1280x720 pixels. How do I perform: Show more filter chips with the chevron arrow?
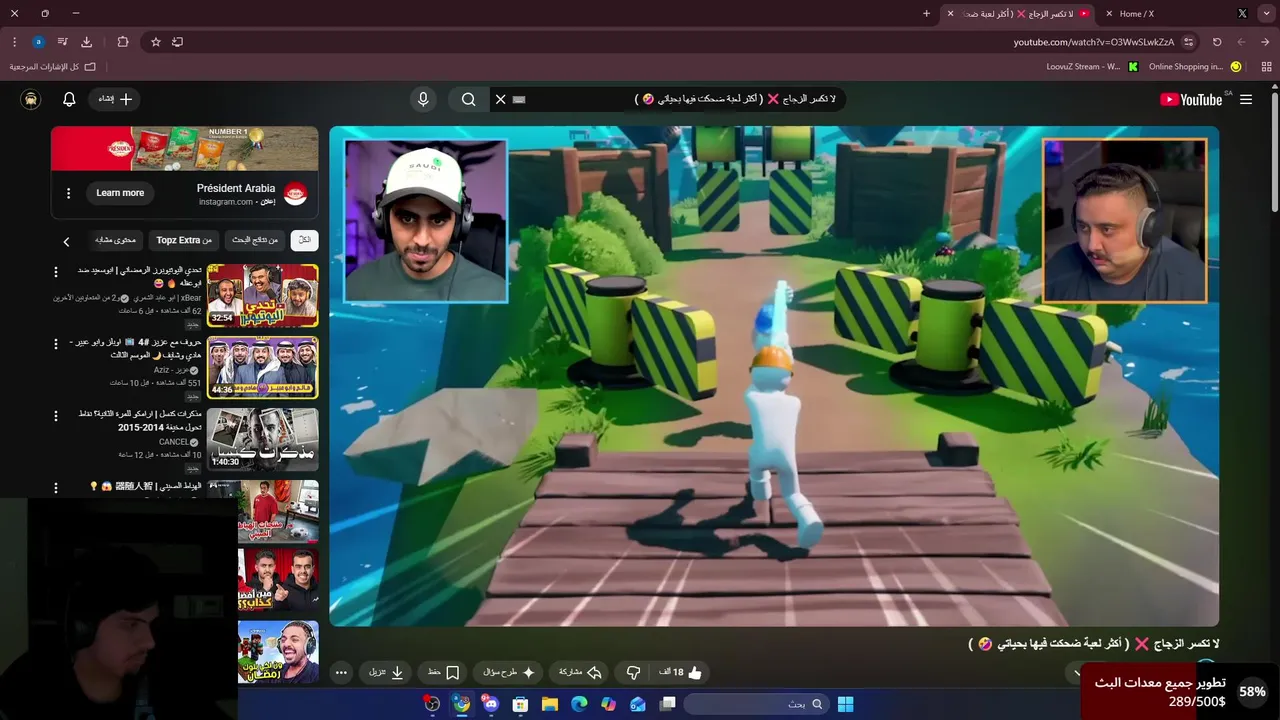[x=66, y=241]
